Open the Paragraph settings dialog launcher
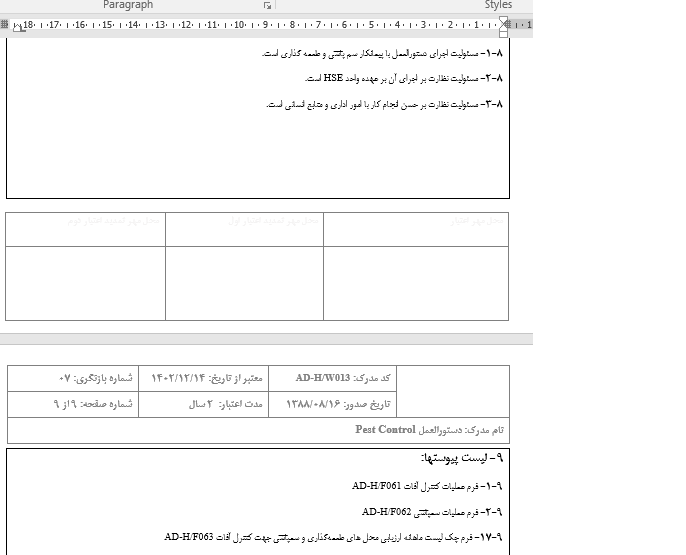Viewport: 686px width, 555px height. tap(267, 6)
